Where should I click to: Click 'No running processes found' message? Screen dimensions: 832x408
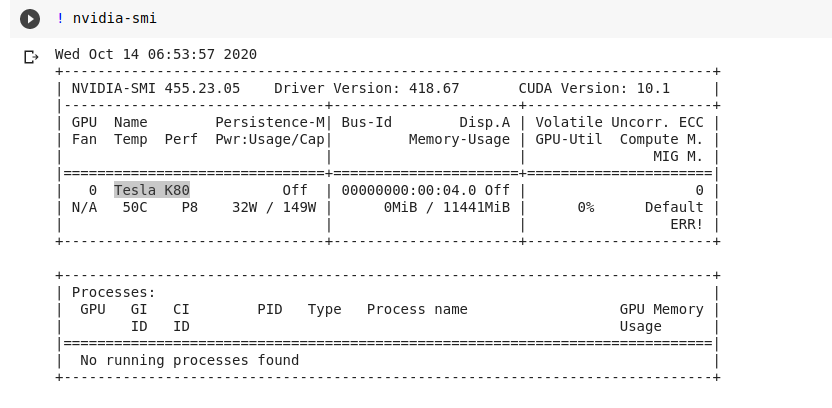[189, 360]
